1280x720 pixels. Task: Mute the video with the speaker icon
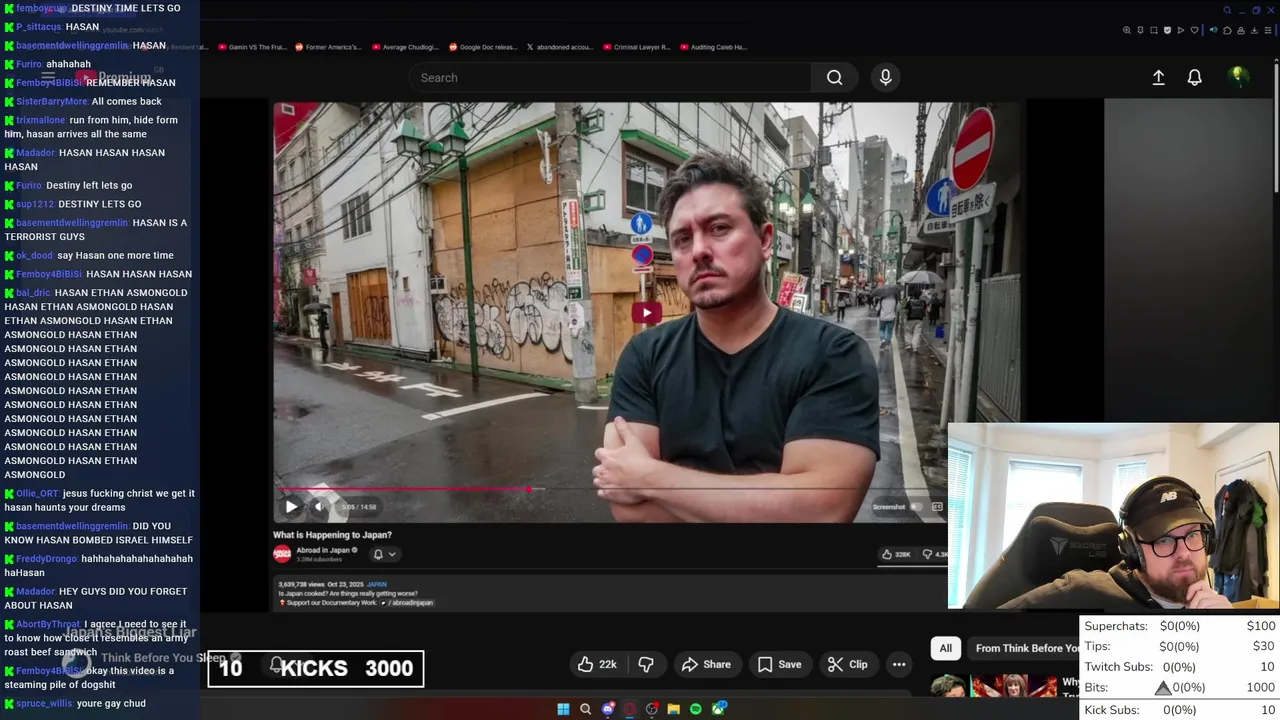click(x=319, y=506)
